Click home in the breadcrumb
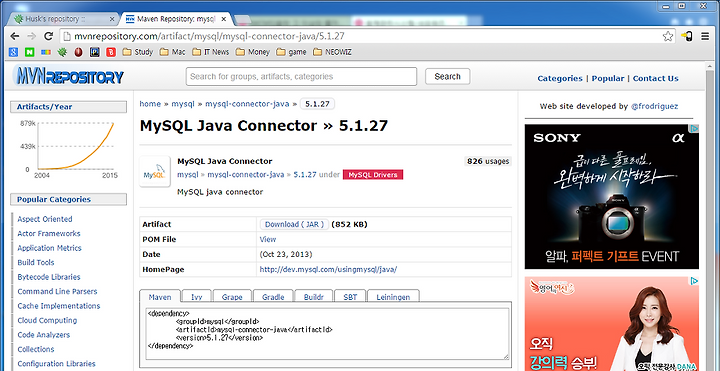This screenshot has height=371, width=720. [x=150, y=104]
